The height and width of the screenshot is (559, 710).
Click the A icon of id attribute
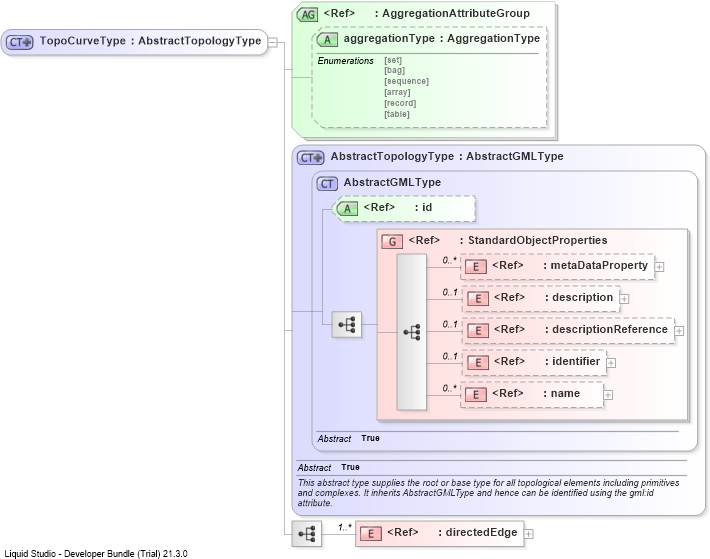pos(347,209)
